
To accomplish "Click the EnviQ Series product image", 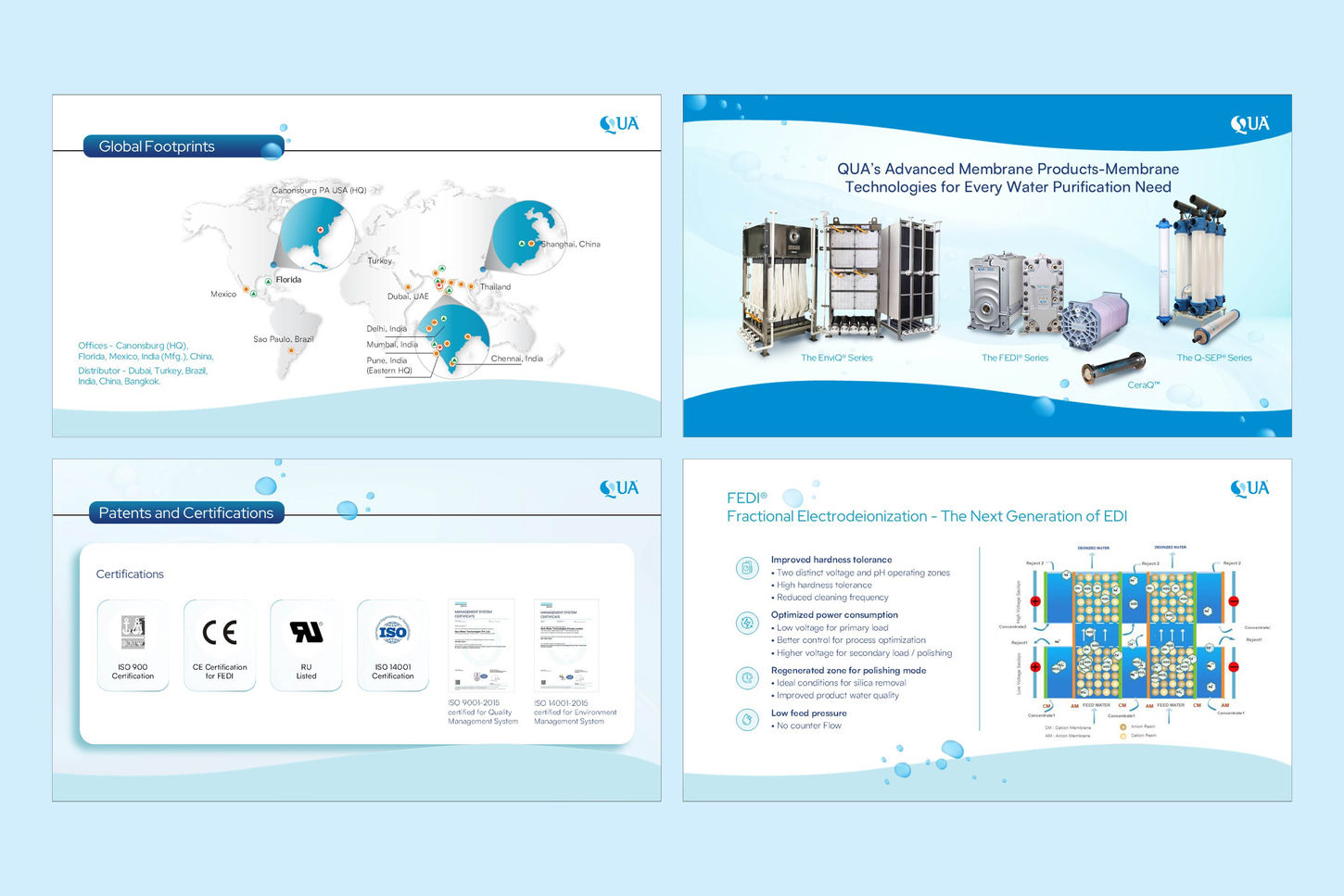I will (x=839, y=283).
